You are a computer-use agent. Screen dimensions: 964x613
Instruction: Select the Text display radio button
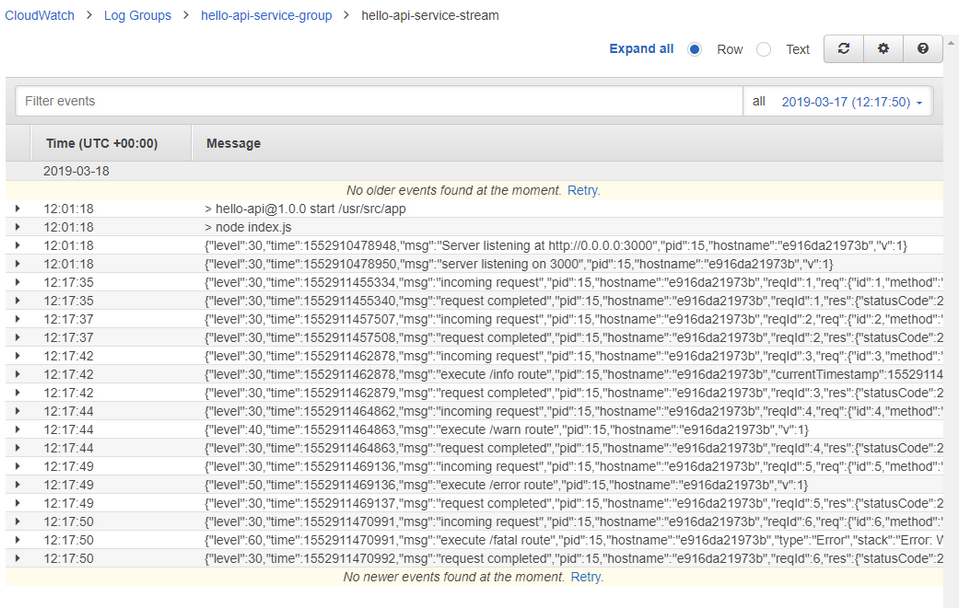point(764,49)
